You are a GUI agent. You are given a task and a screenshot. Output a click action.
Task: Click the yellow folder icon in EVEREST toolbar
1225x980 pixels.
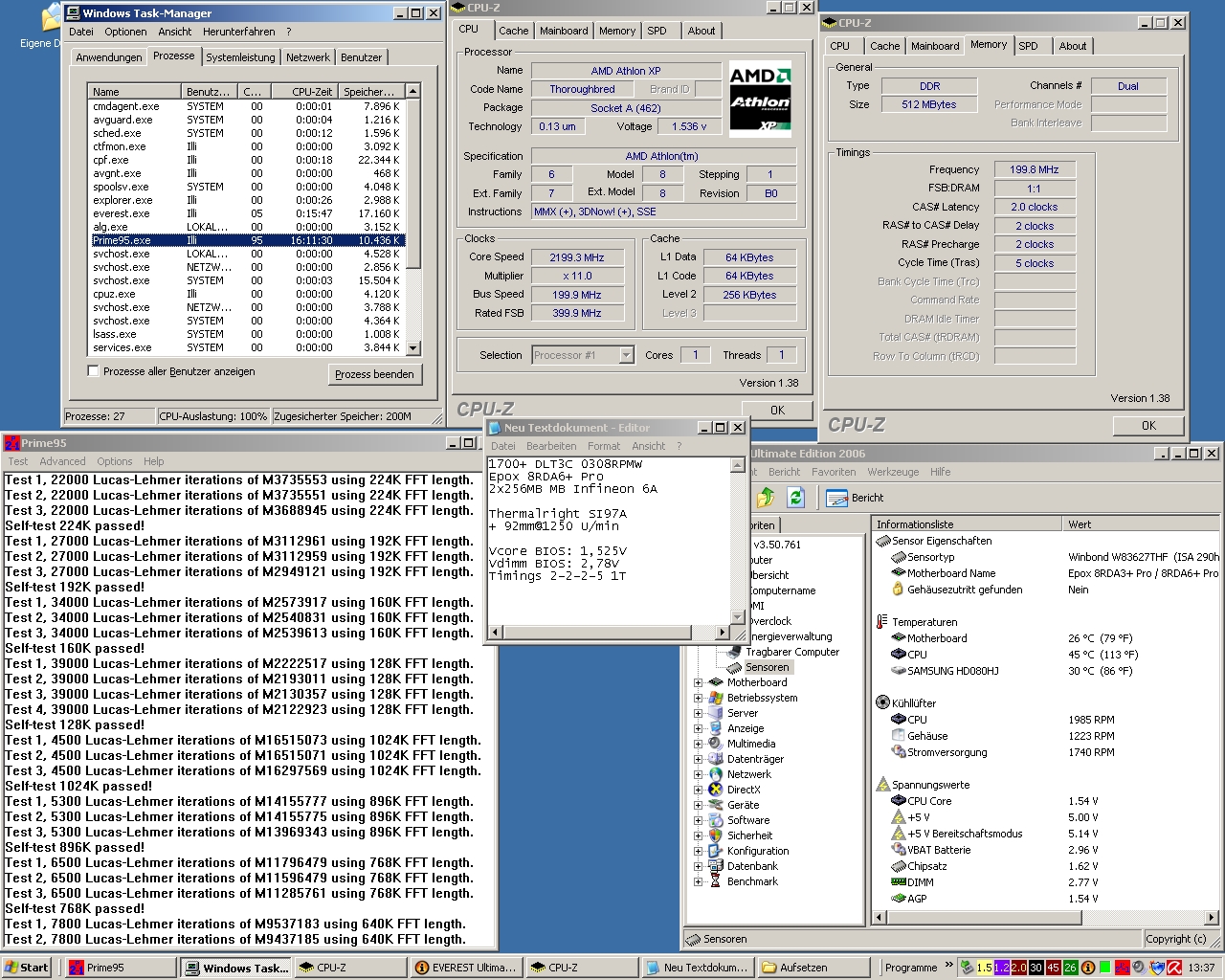point(766,498)
